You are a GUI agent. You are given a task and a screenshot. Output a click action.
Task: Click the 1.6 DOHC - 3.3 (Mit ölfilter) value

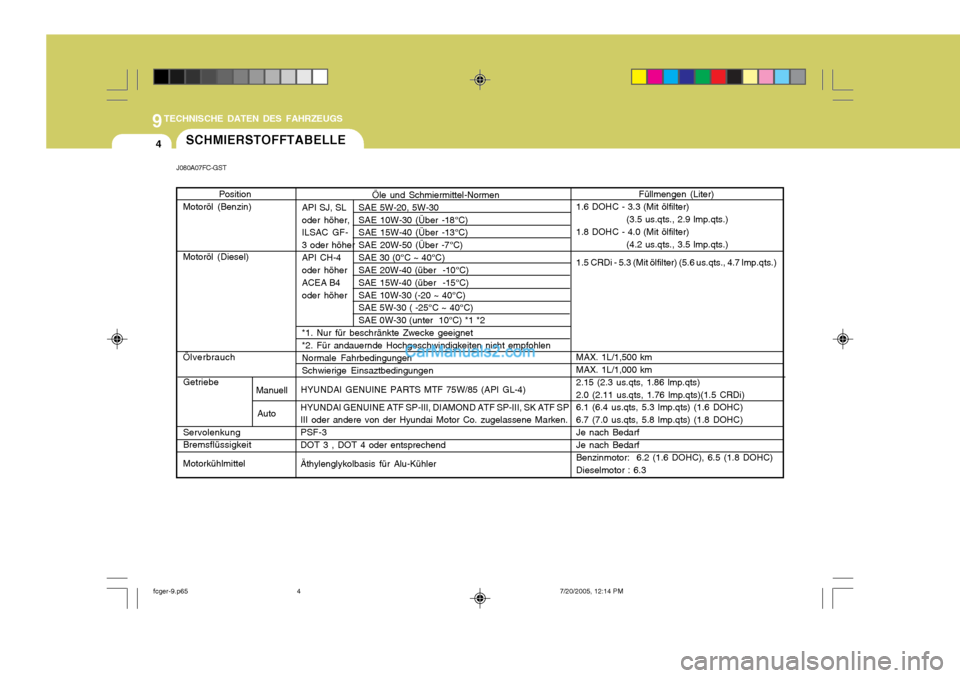pyautogui.click(x=632, y=207)
